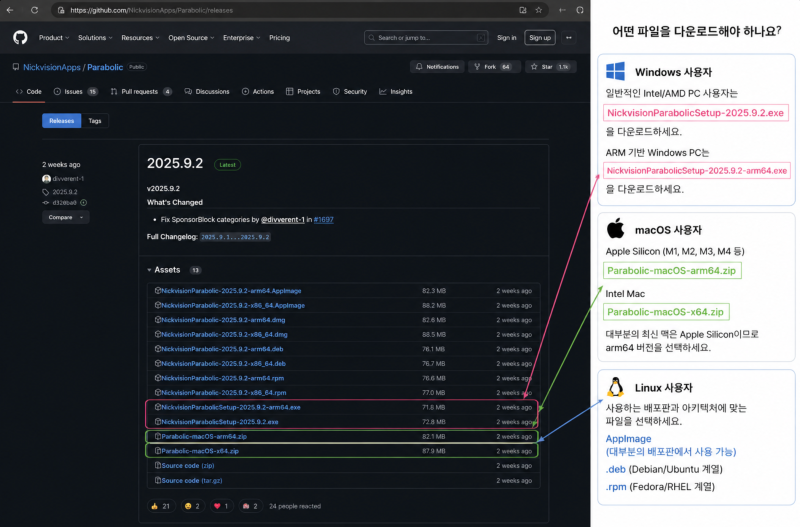Click the heart reaction with 1
Image resolution: width=800 pixels, height=527 pixels.
click(221, 506)
